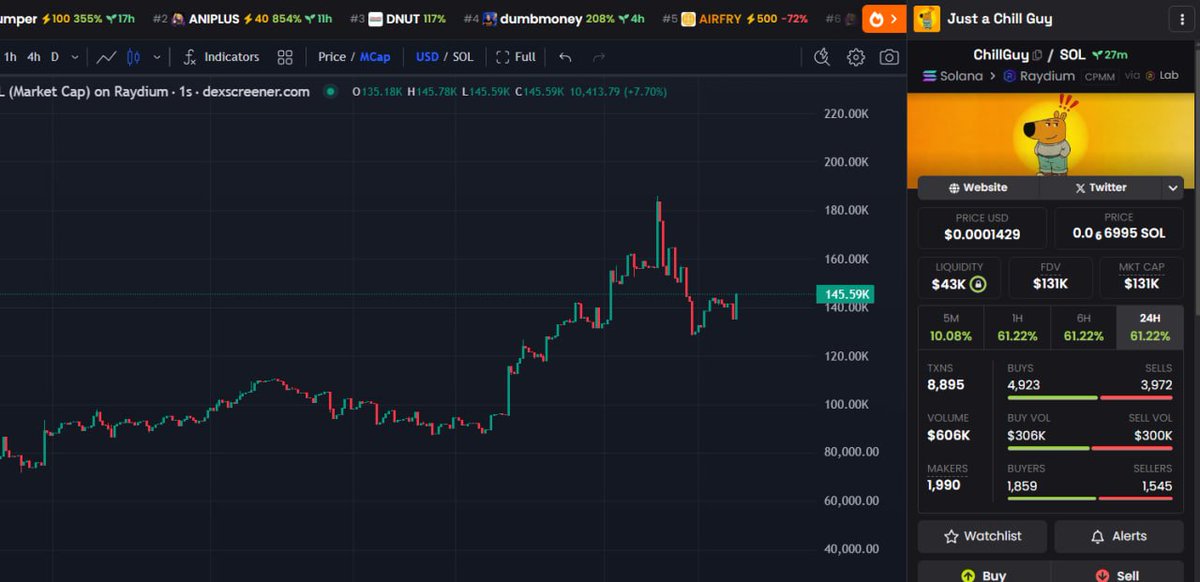Open Indicators from the chart toolbar

221,57
